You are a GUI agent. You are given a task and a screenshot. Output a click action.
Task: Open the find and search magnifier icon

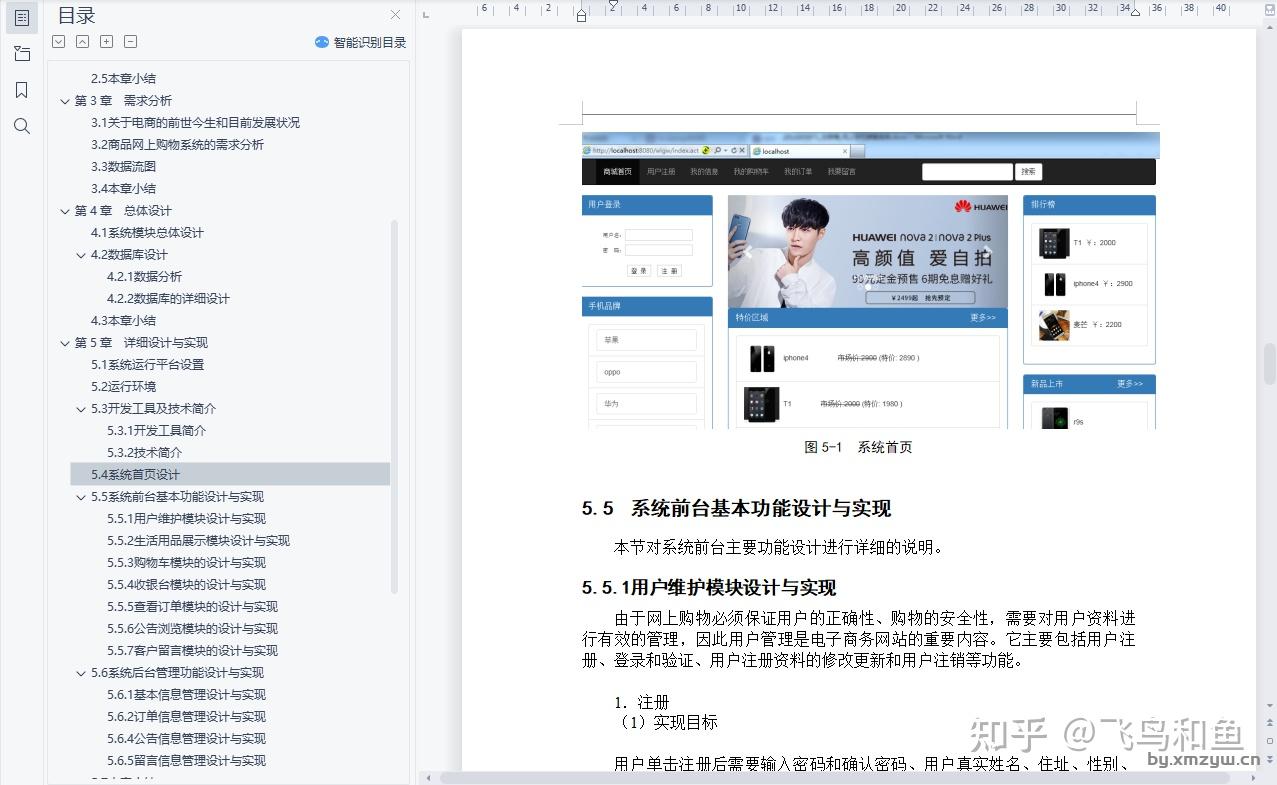(22, 126)
